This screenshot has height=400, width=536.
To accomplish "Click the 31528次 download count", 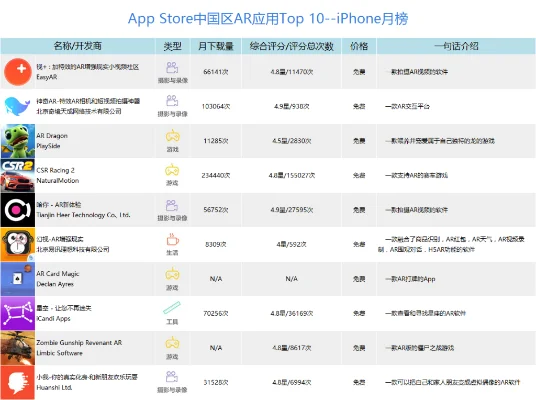I will click(216, 382).
